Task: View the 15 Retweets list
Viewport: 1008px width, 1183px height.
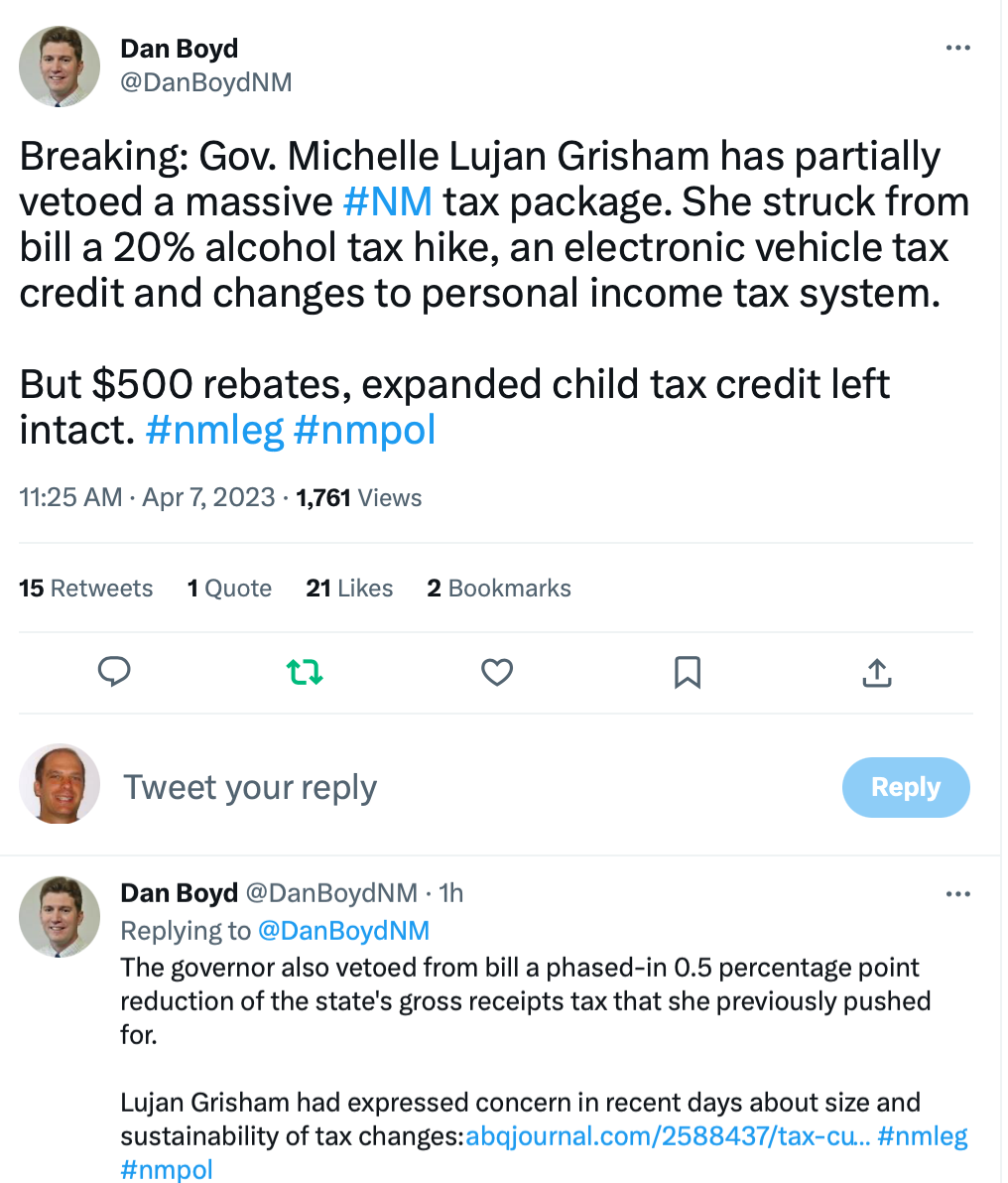Action: tap(85, 589)
